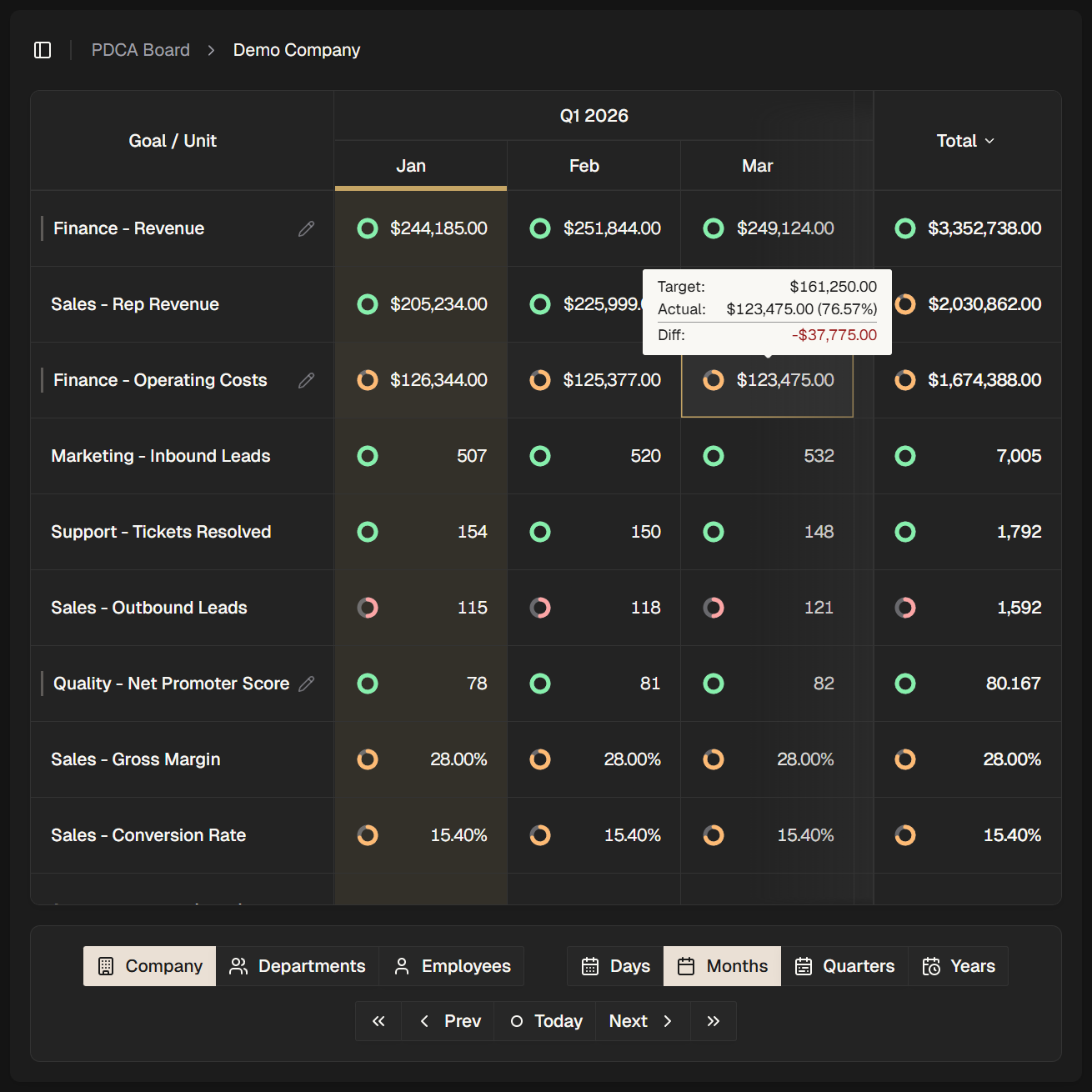Select the Quarters time range tab

point(844,966)
